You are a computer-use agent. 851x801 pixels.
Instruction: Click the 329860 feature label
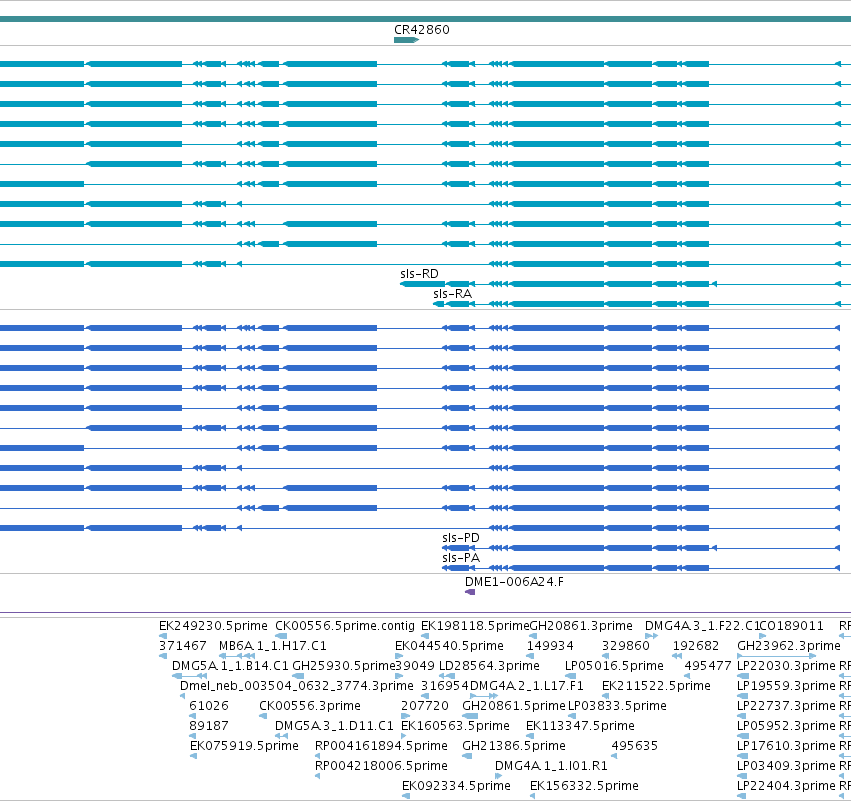(626, 646)
